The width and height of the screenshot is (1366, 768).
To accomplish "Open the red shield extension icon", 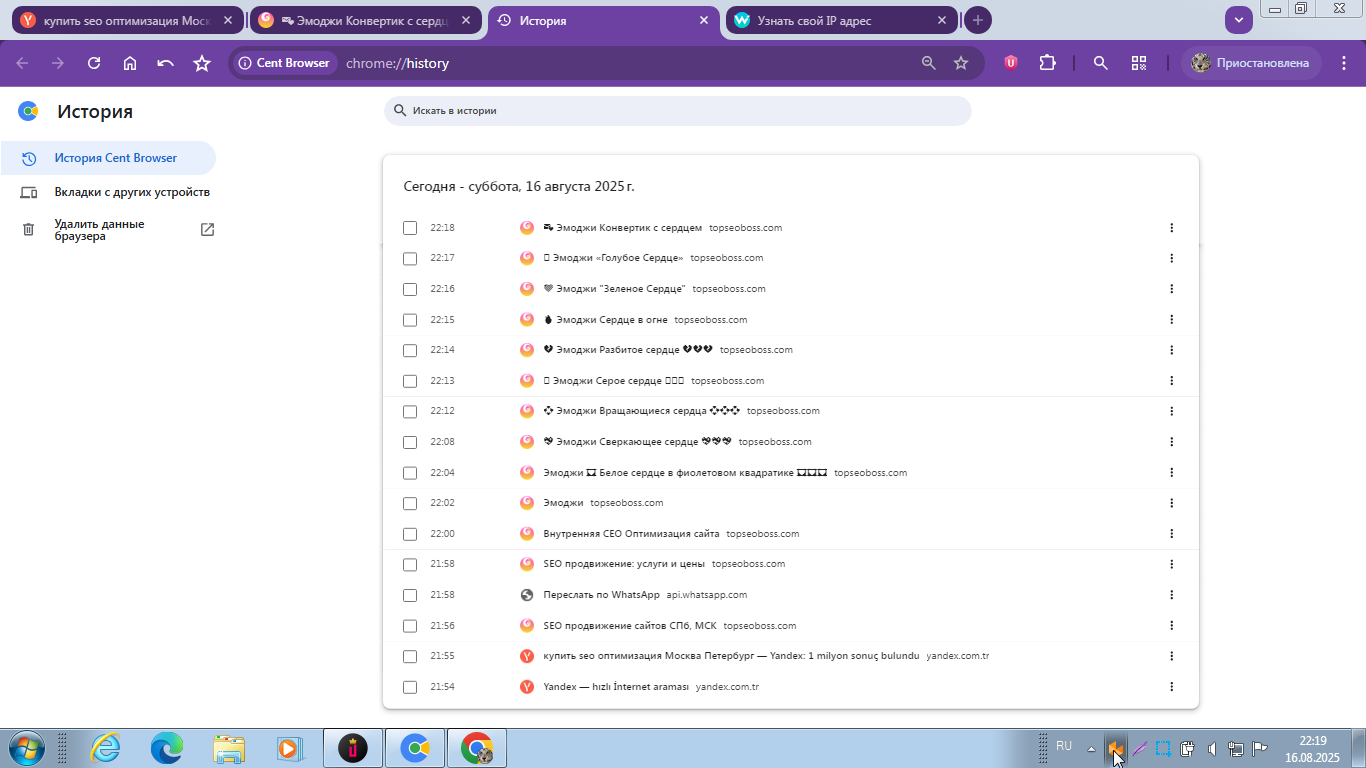I will [x=1011, y=63].
